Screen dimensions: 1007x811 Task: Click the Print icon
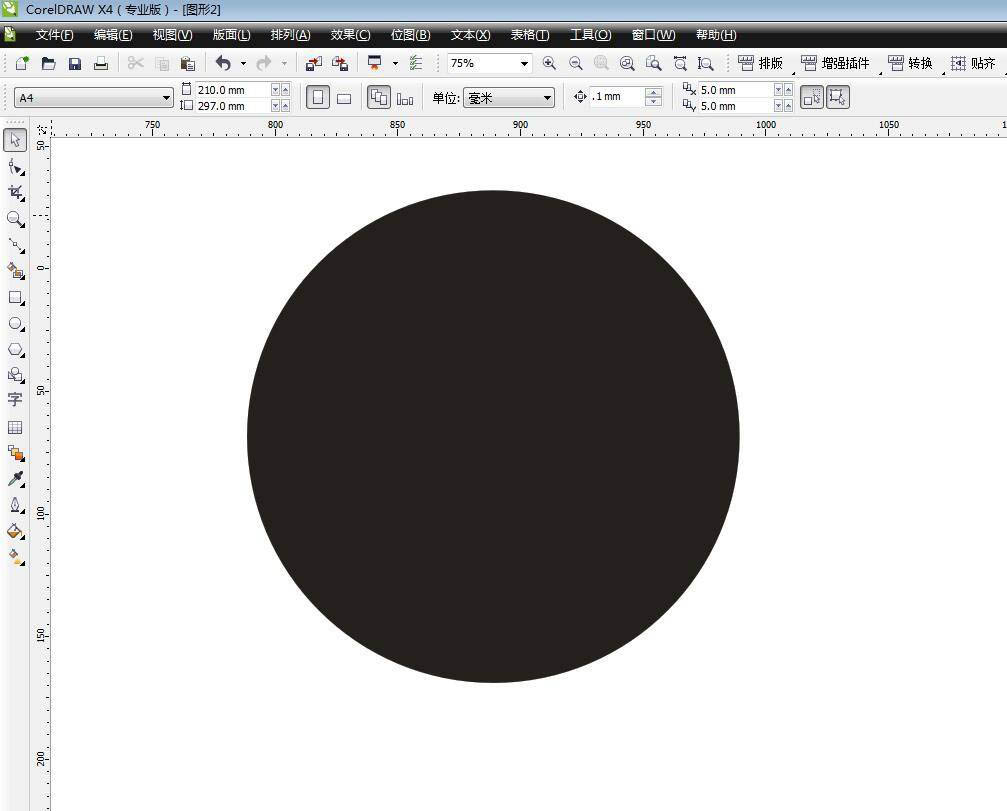101,63
